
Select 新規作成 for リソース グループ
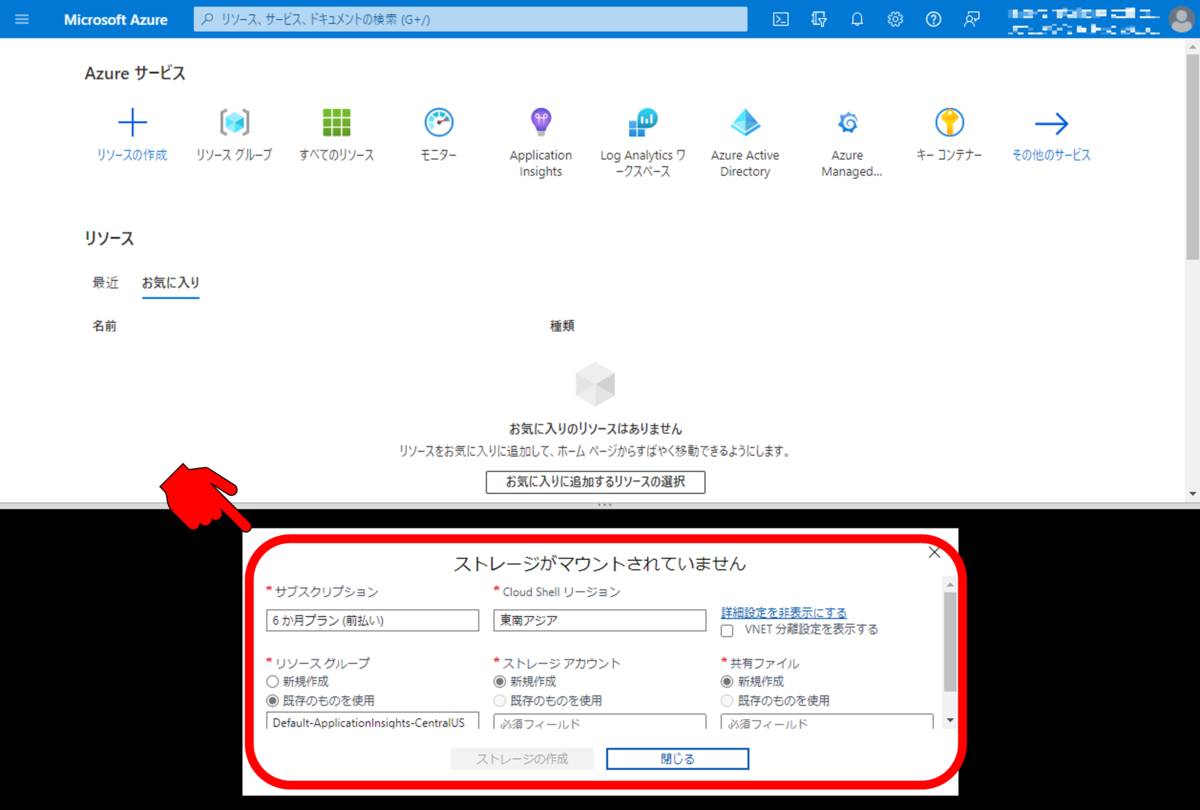[x=271, y=682]
